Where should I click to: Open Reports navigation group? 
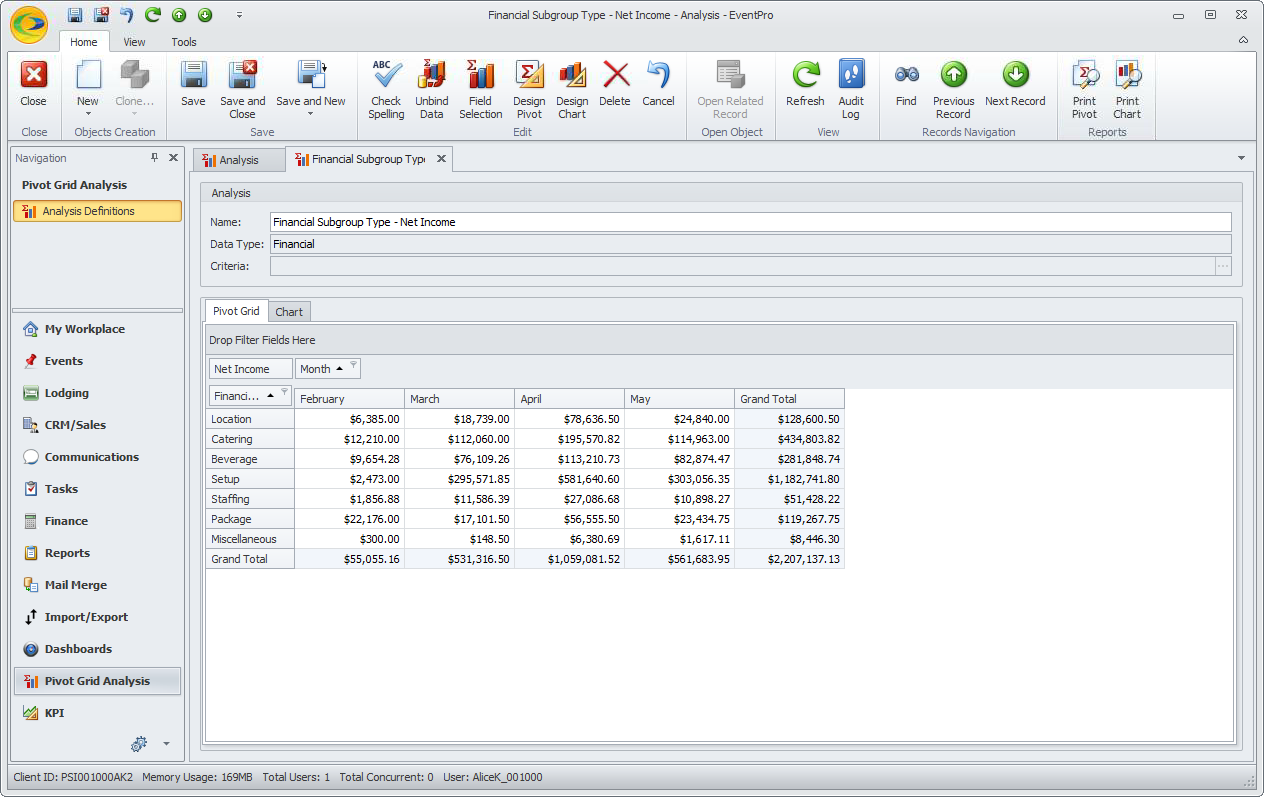tap(97, 553)
